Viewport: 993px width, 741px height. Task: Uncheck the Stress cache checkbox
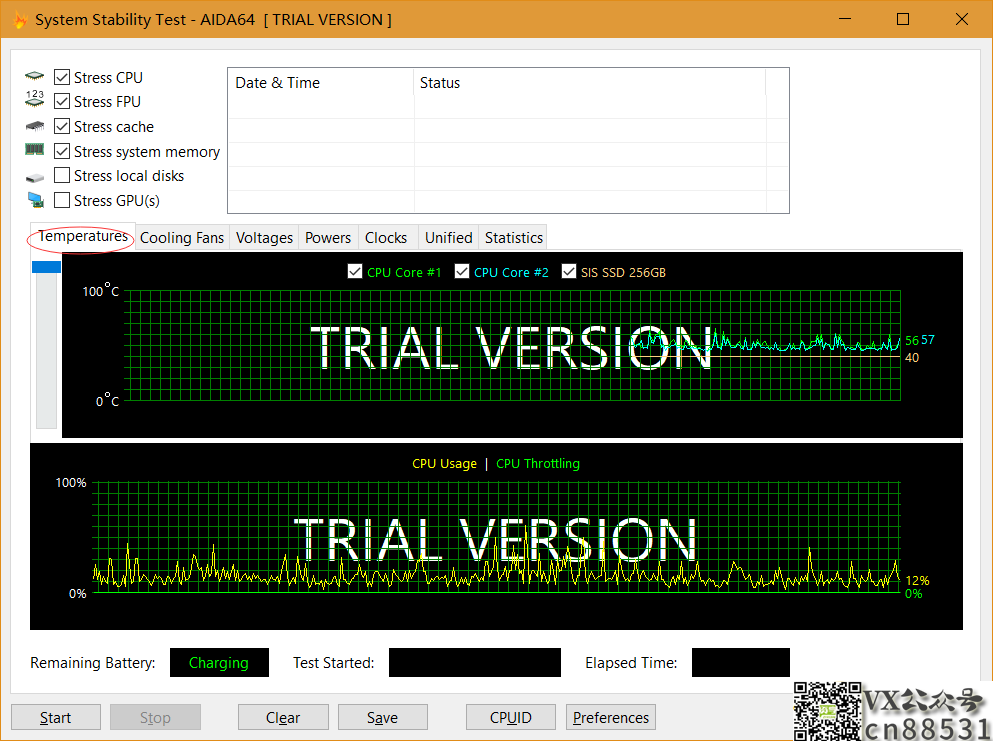[61, 126]
